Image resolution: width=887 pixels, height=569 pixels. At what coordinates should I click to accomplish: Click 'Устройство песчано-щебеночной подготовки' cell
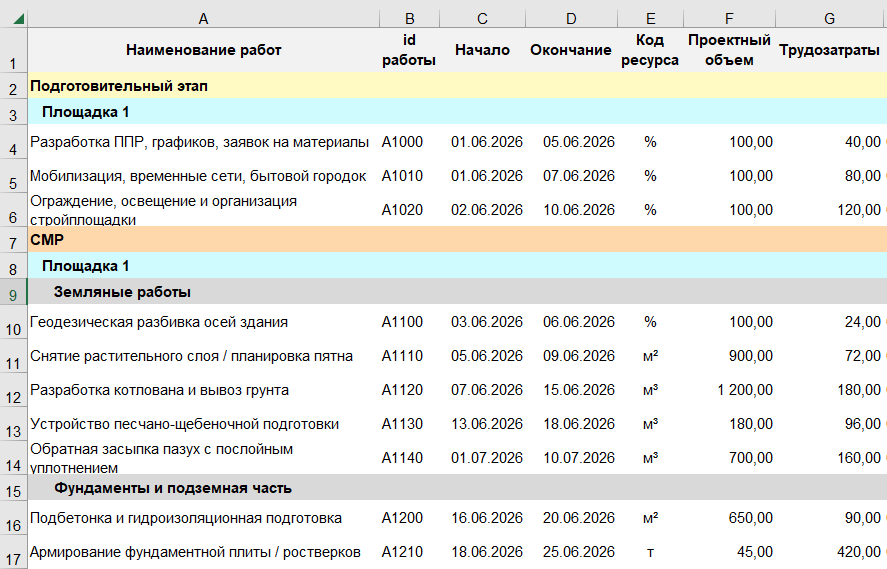[204, 424]
